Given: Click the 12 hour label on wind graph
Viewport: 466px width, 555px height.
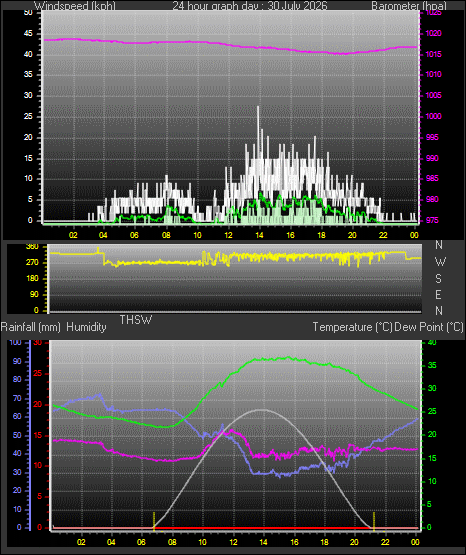Looking at the screenshot, I should coord(228,235).
